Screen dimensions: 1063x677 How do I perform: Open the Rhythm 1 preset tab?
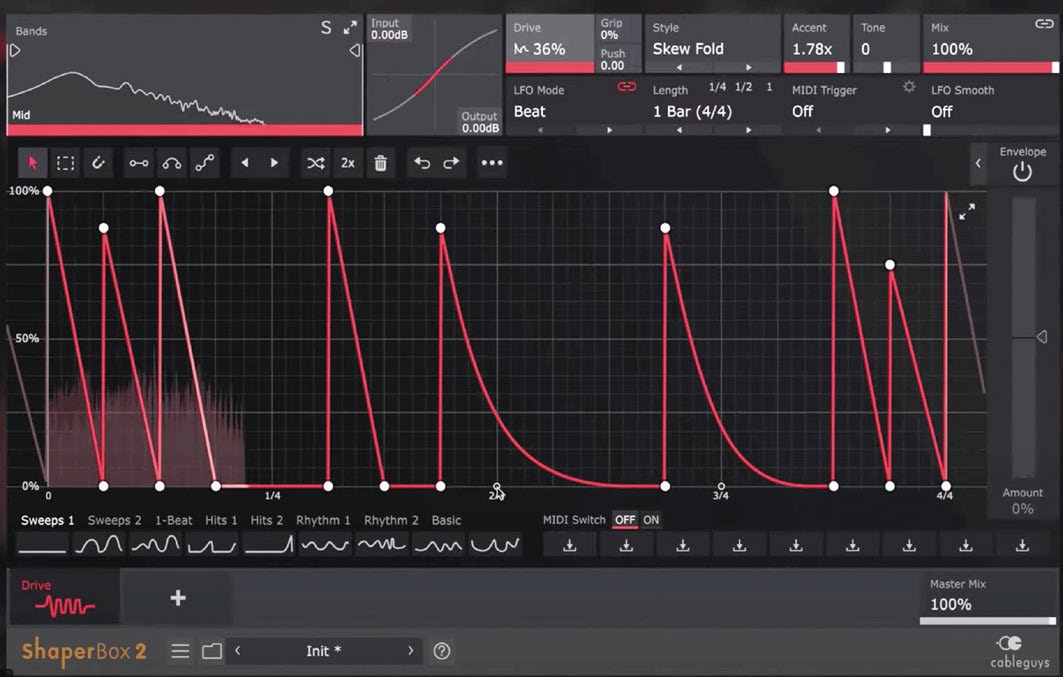coord(323,520)
